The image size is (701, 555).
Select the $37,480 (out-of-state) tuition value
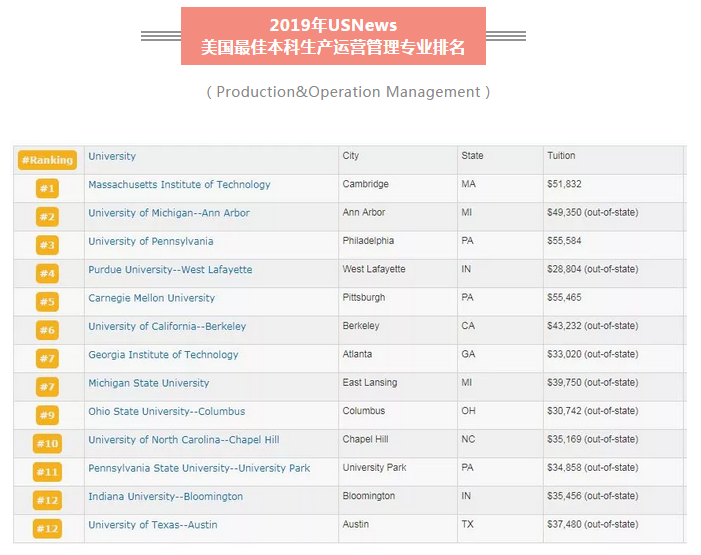coord(593,525)
